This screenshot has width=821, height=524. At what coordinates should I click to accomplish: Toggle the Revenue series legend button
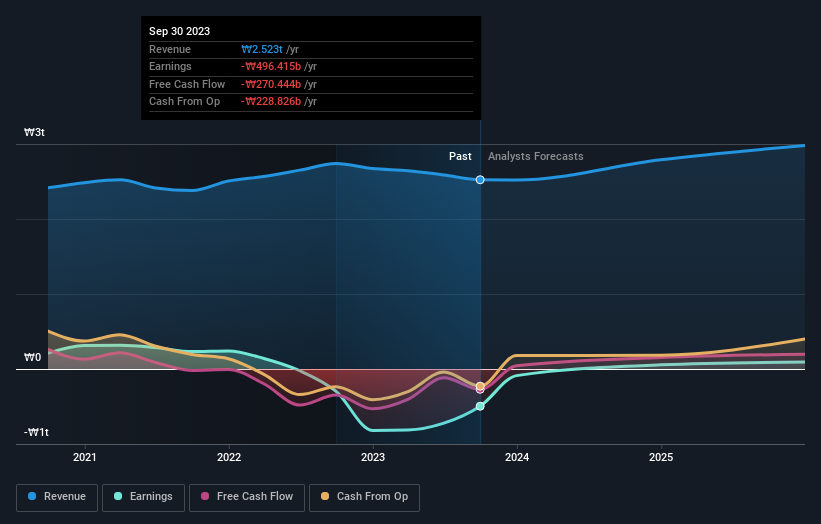pos(57,497)
